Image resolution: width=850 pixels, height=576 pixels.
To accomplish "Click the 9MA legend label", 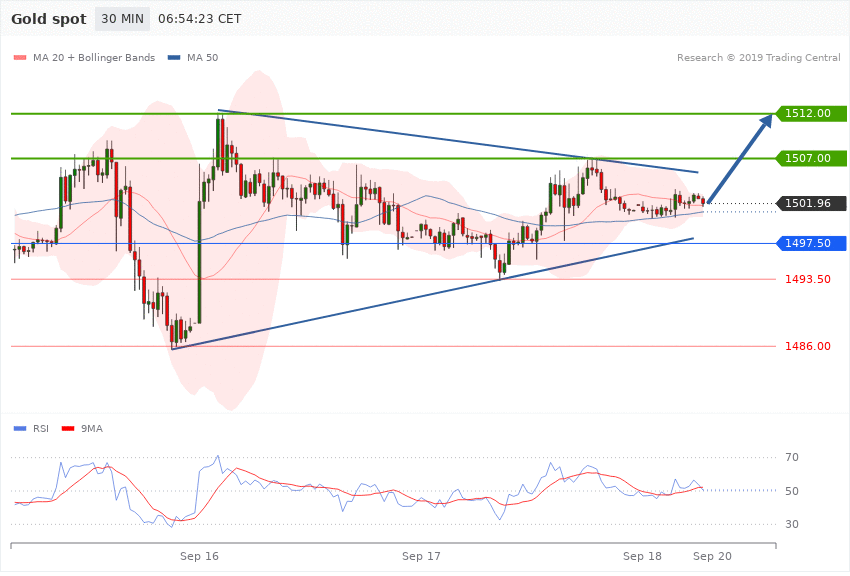I will point(92,429).
